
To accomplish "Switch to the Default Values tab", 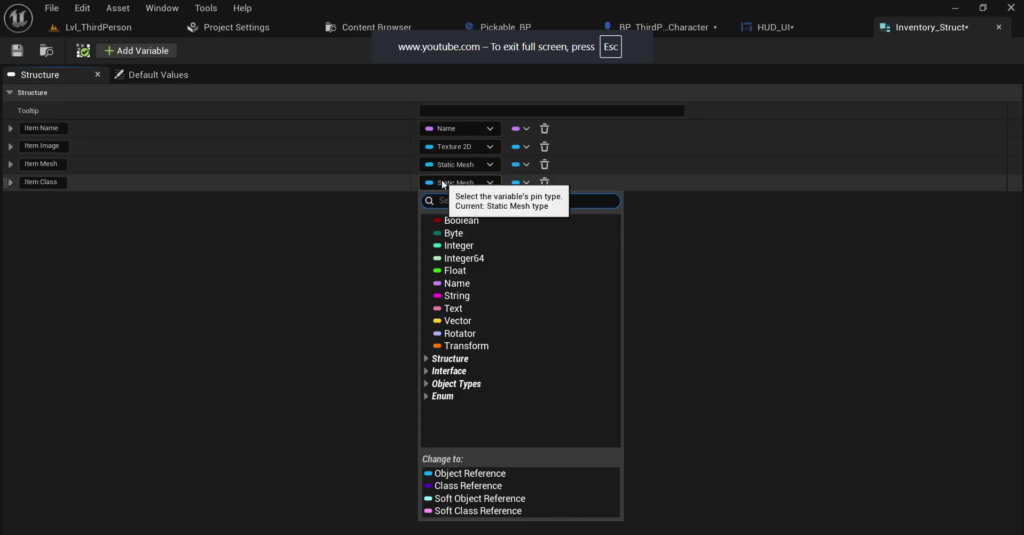I will click(152, 74).
